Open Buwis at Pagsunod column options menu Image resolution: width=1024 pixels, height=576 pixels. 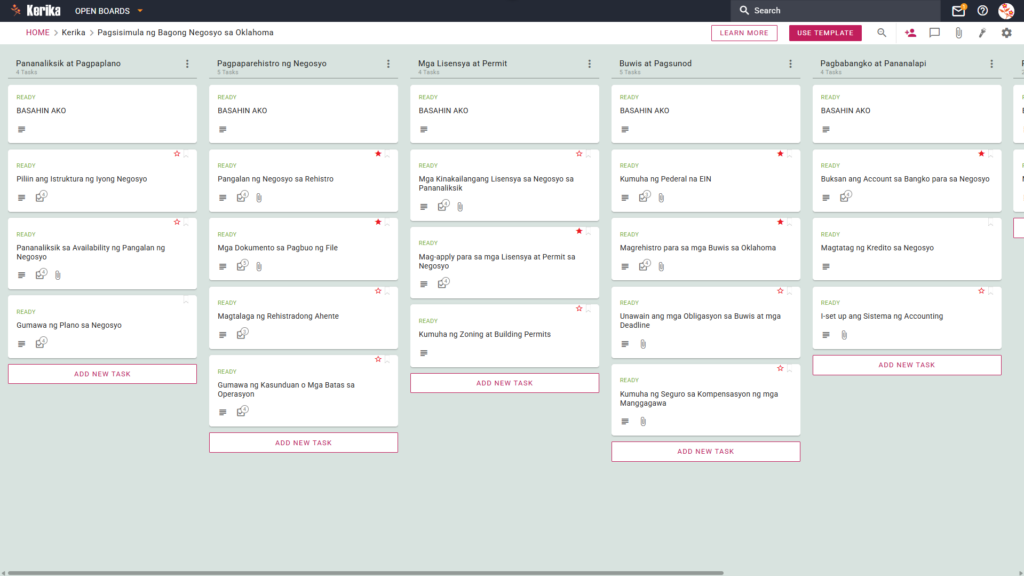tap(790, 64)
